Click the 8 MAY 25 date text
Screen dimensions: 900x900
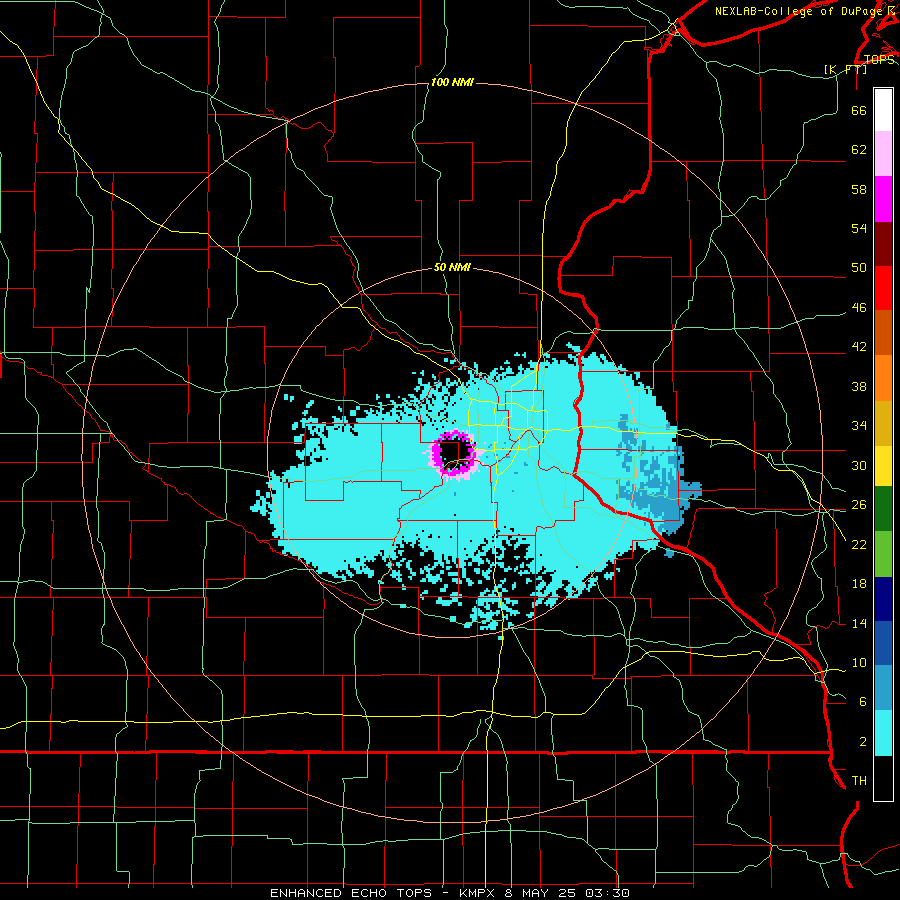click(542, 893)
